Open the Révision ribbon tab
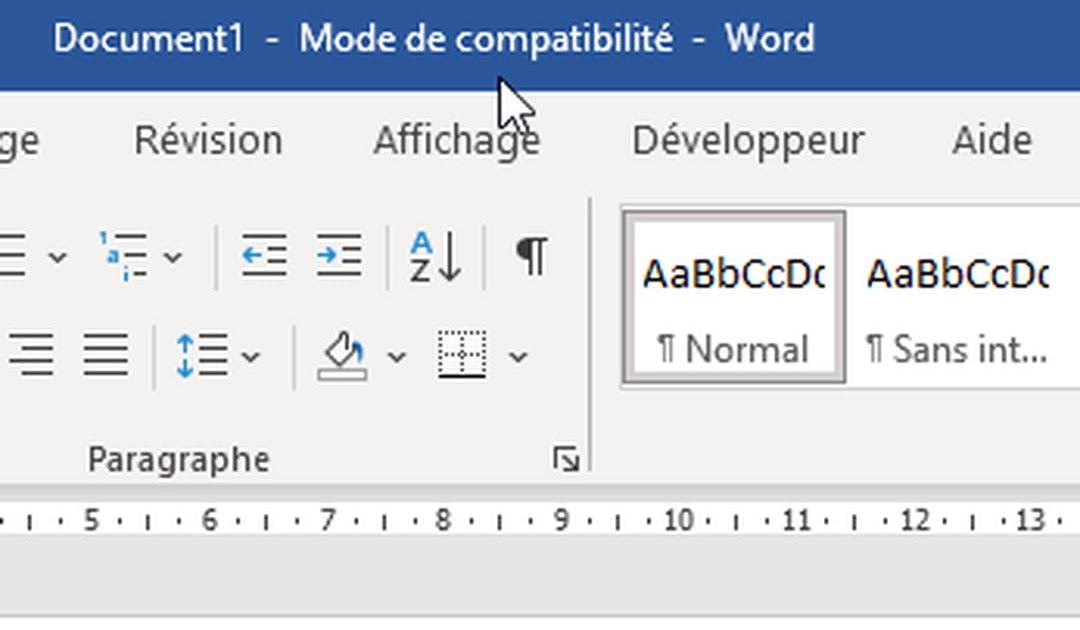This screenshot has width=1080, height=630. (208, 140)
